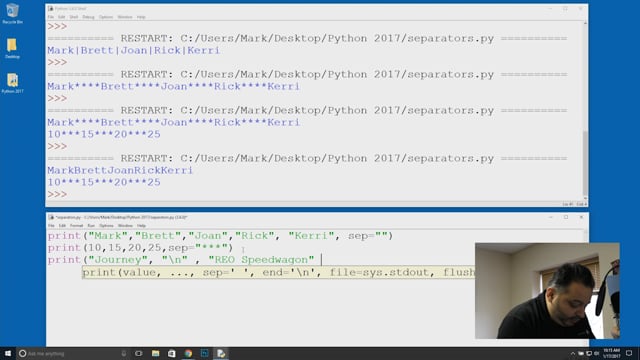Click the network icon in system tray
Viewport: 640px width, 360px height.
[x=589, y=353]
